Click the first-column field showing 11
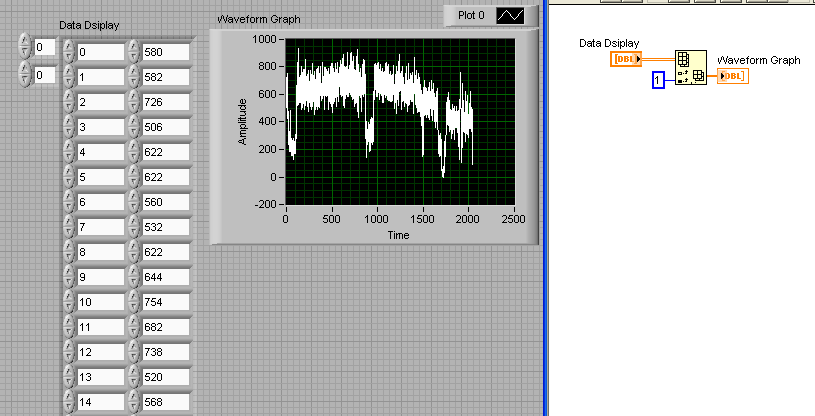This screenshot has width=815, height=416. coord(101,327)
